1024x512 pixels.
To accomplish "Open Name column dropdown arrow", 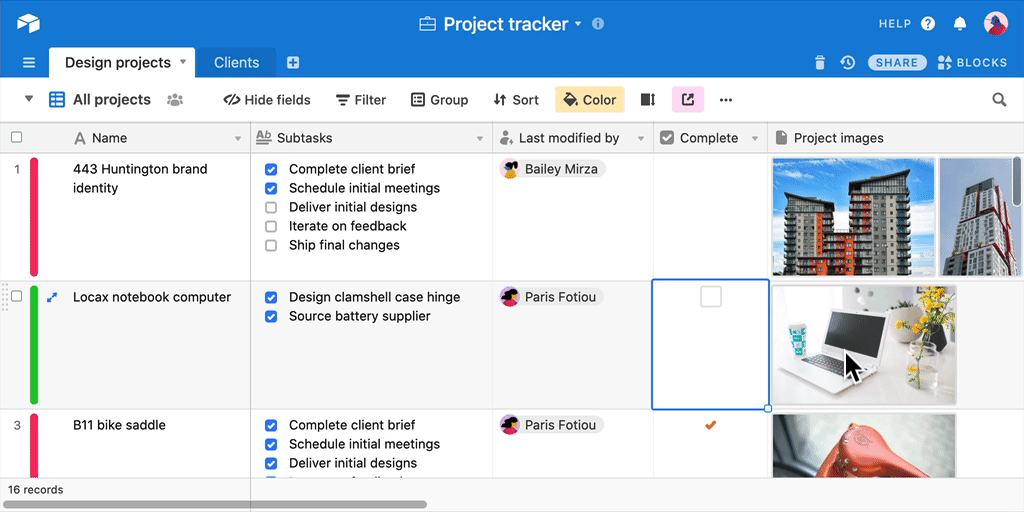I will pos(238,138).
